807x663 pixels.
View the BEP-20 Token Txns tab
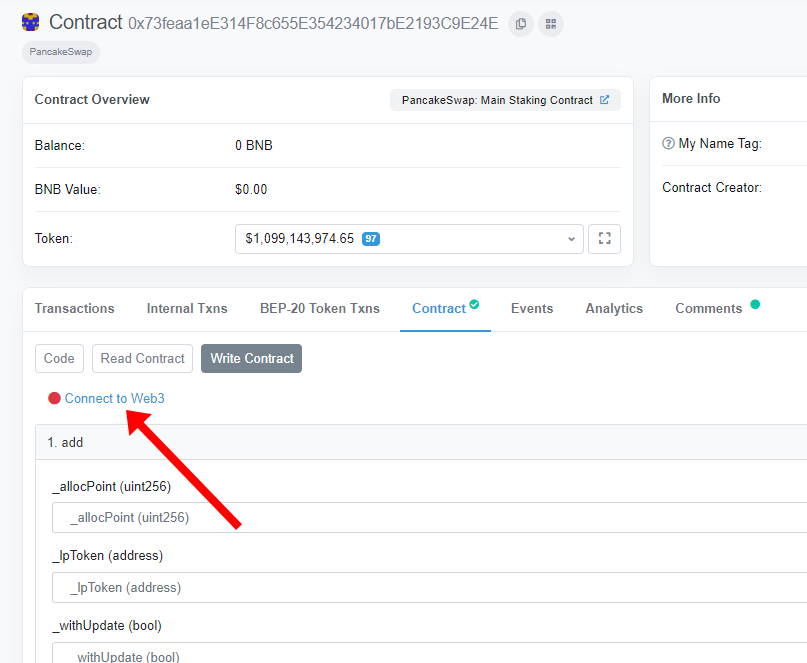320,308
